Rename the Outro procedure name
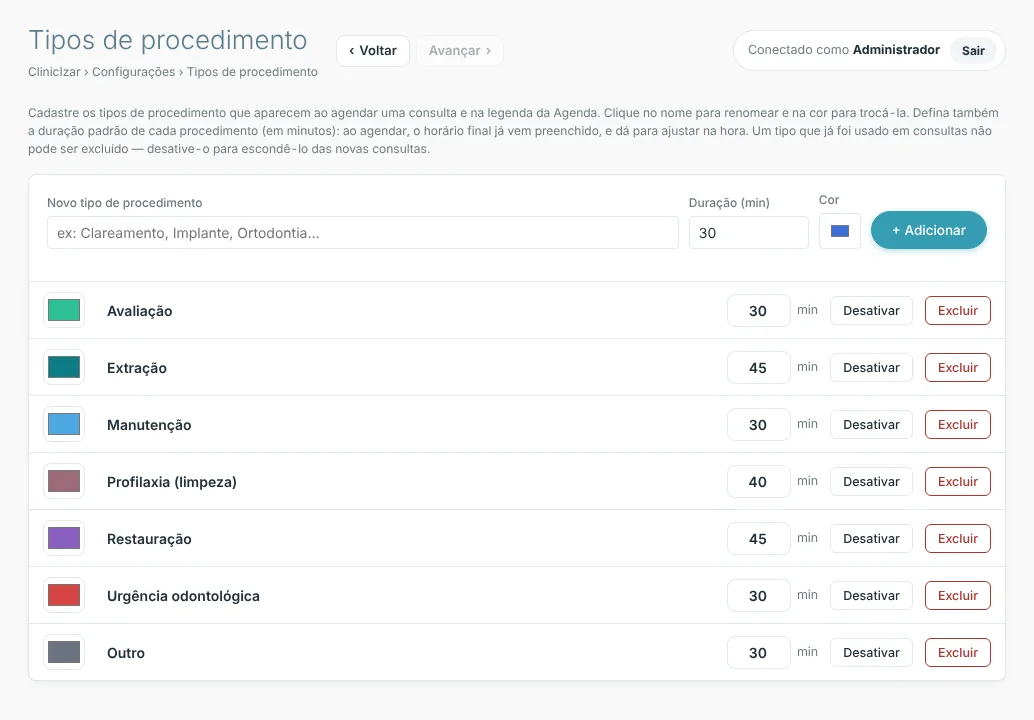Viewport: 1034px width, 720px height. pos(126,653)
